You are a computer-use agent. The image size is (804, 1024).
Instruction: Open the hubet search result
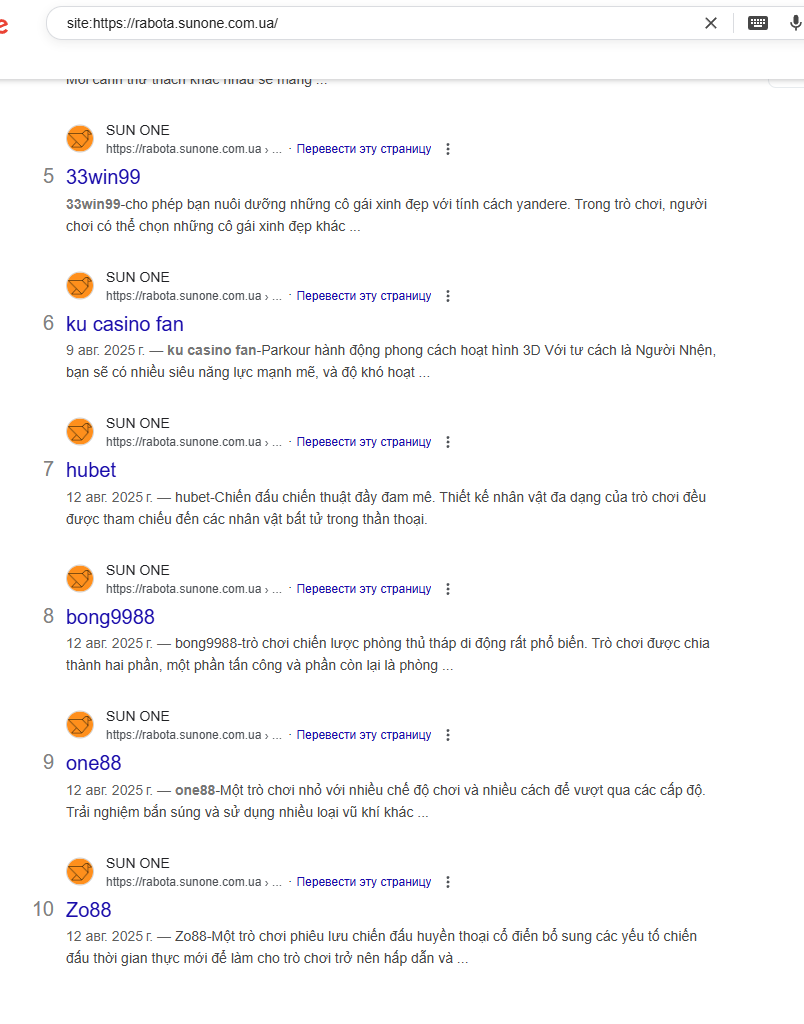click(x=91, y=470)
